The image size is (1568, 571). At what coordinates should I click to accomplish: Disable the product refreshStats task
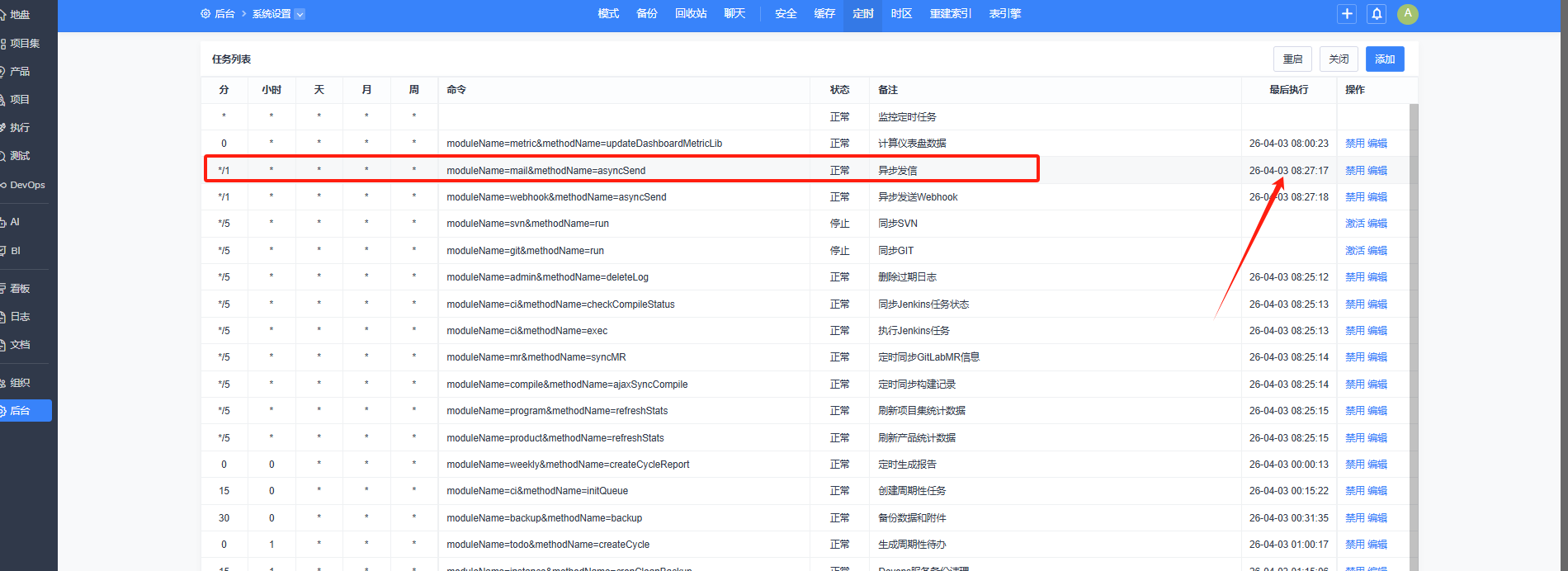tap(1355, 438)
